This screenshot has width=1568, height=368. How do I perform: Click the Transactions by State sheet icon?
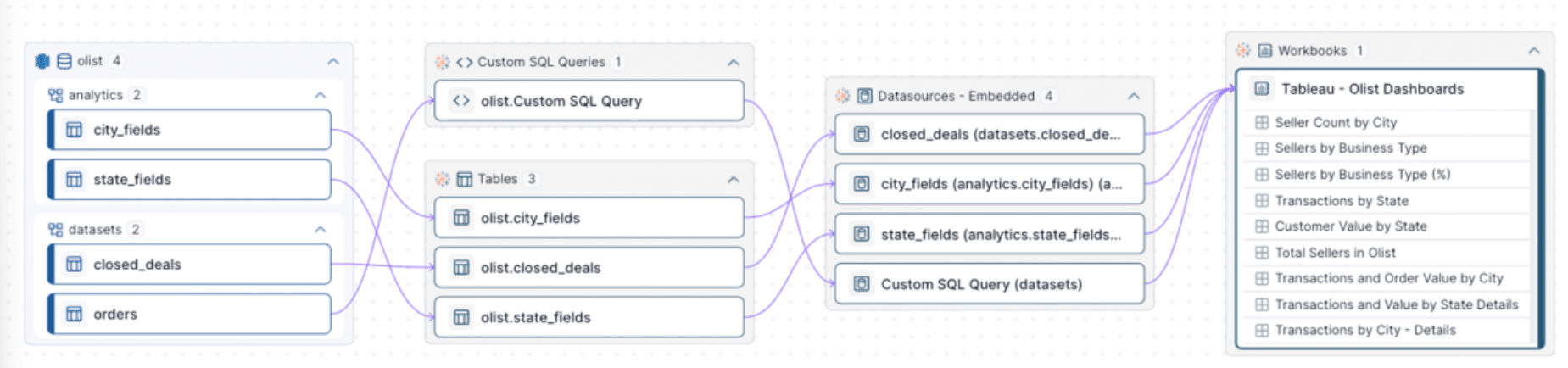(x=1262, y=201)
